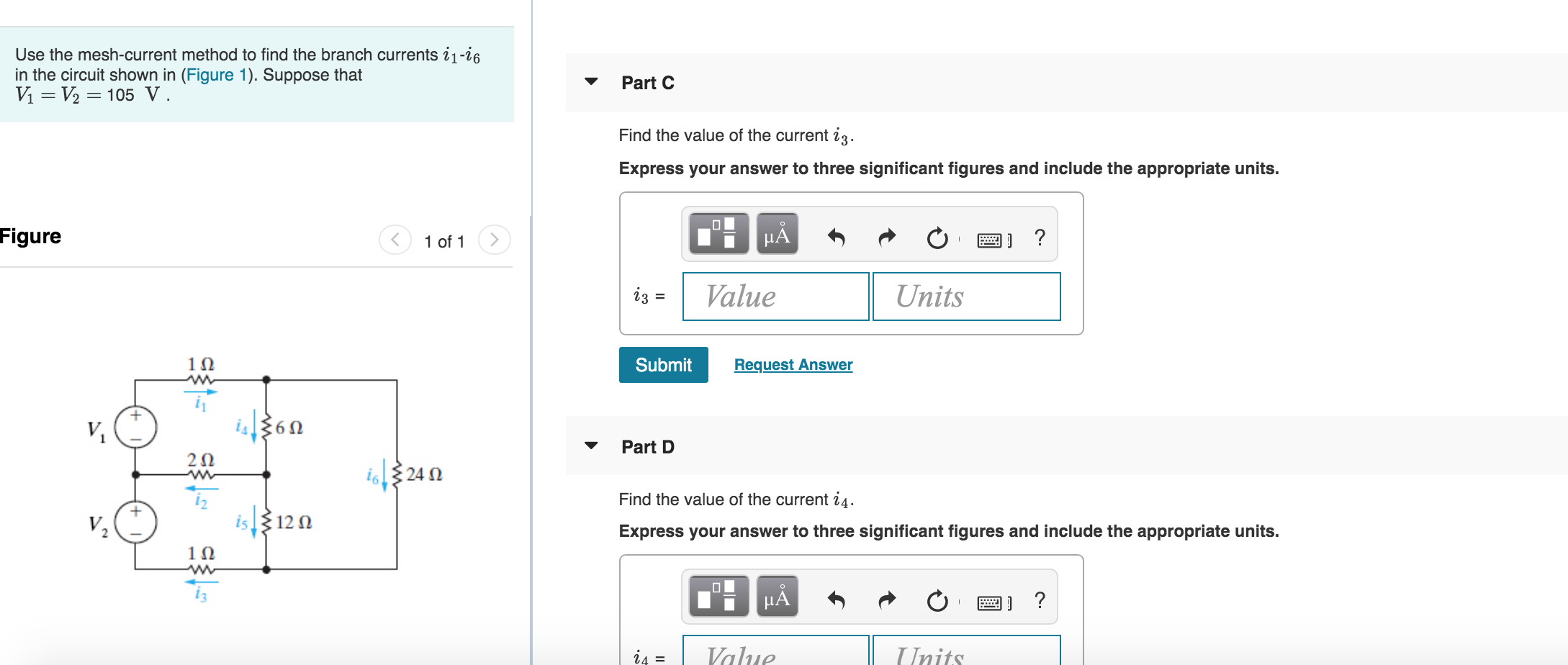Click the Value field for i3
Image resolution: width=1568 pixels, height=665 pixels.
point(775,297)
